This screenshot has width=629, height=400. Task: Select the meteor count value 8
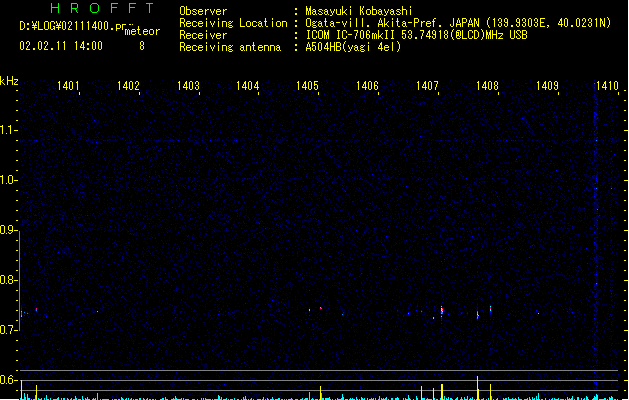click(x=142, y=46)
